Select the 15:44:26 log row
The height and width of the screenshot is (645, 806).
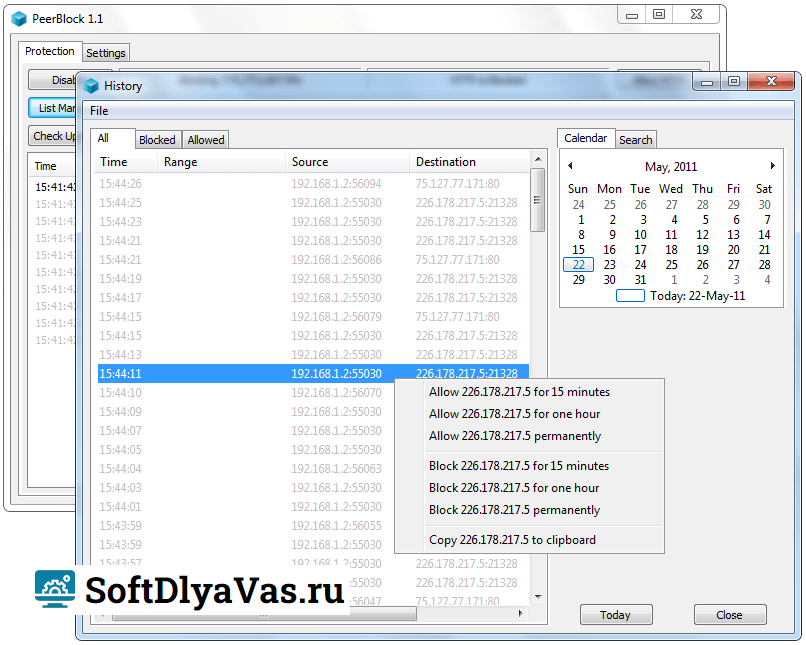click(313, 183)
